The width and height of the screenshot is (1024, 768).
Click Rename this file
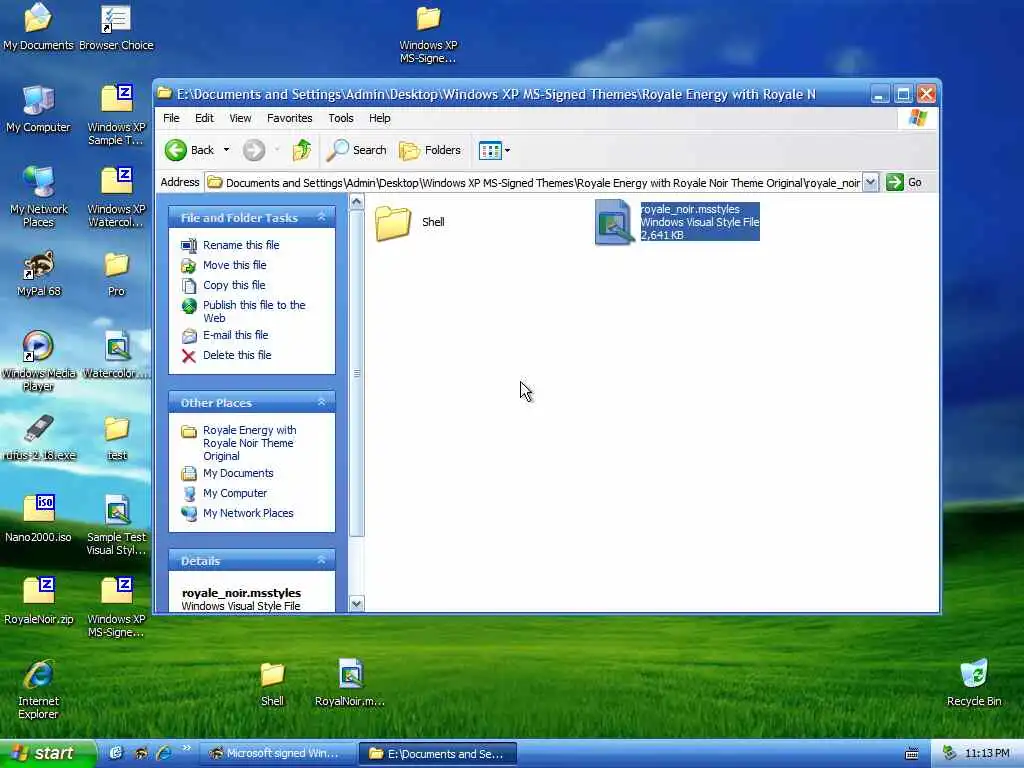point(241,245)
